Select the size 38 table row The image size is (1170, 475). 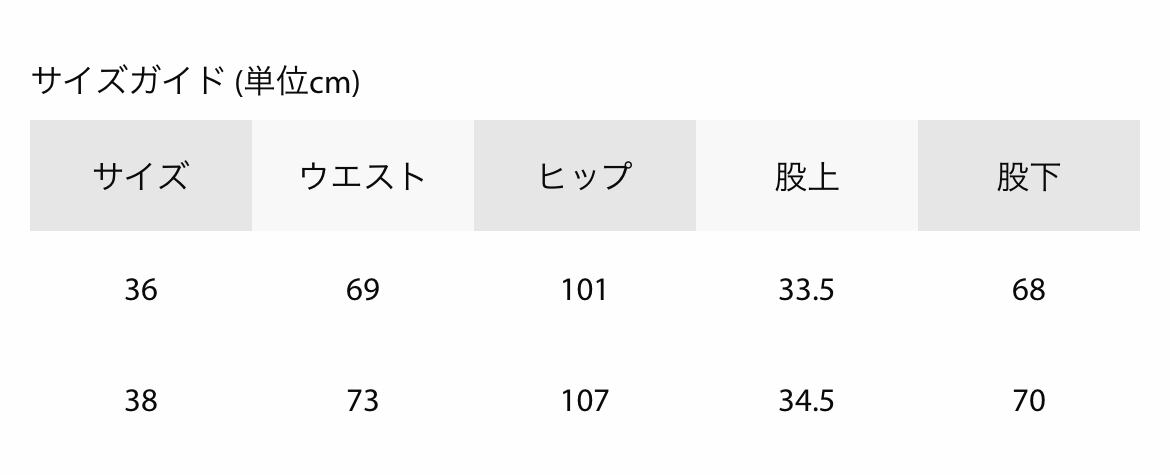(474, 401)
